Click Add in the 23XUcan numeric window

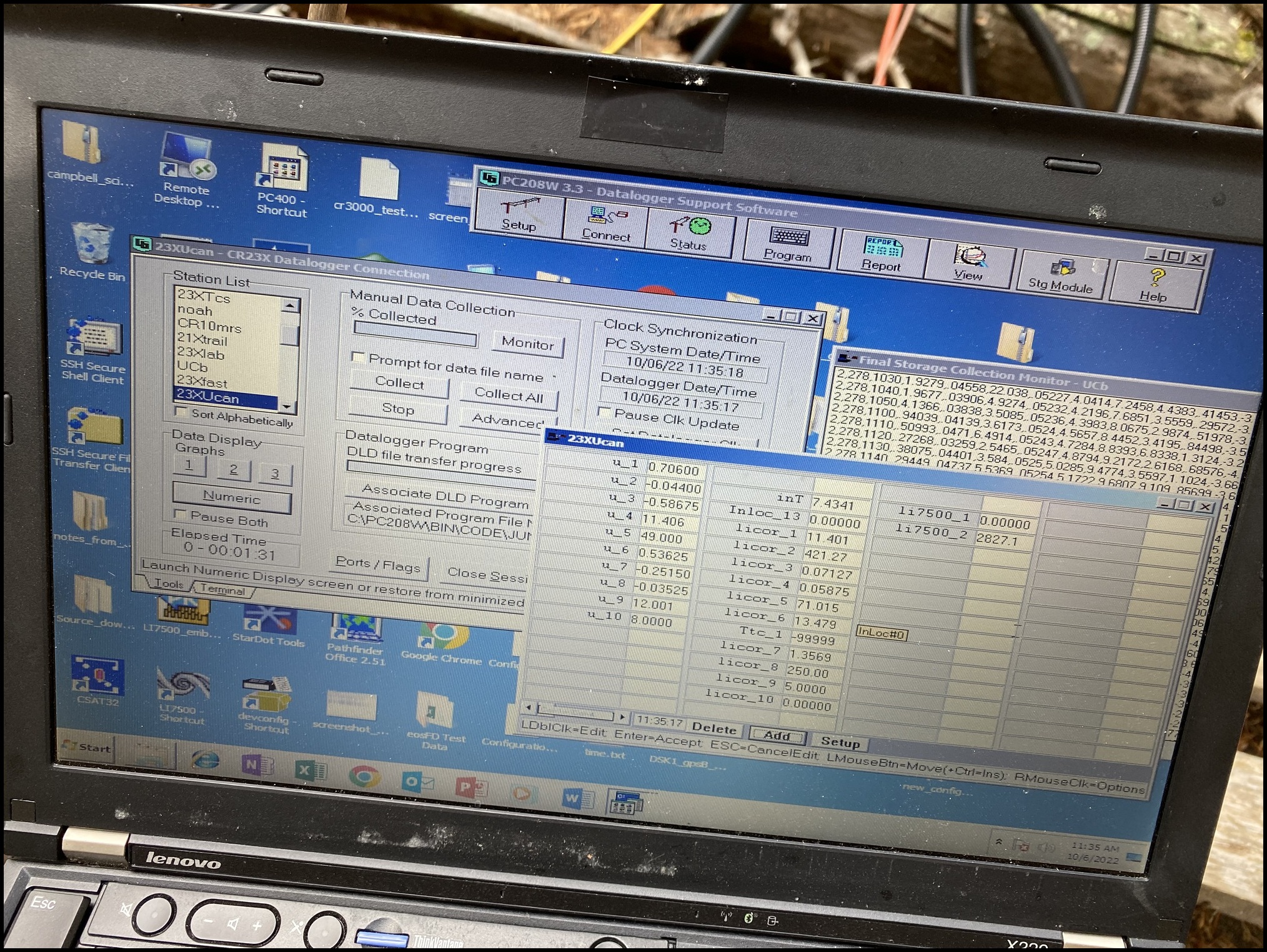(777, 736)
